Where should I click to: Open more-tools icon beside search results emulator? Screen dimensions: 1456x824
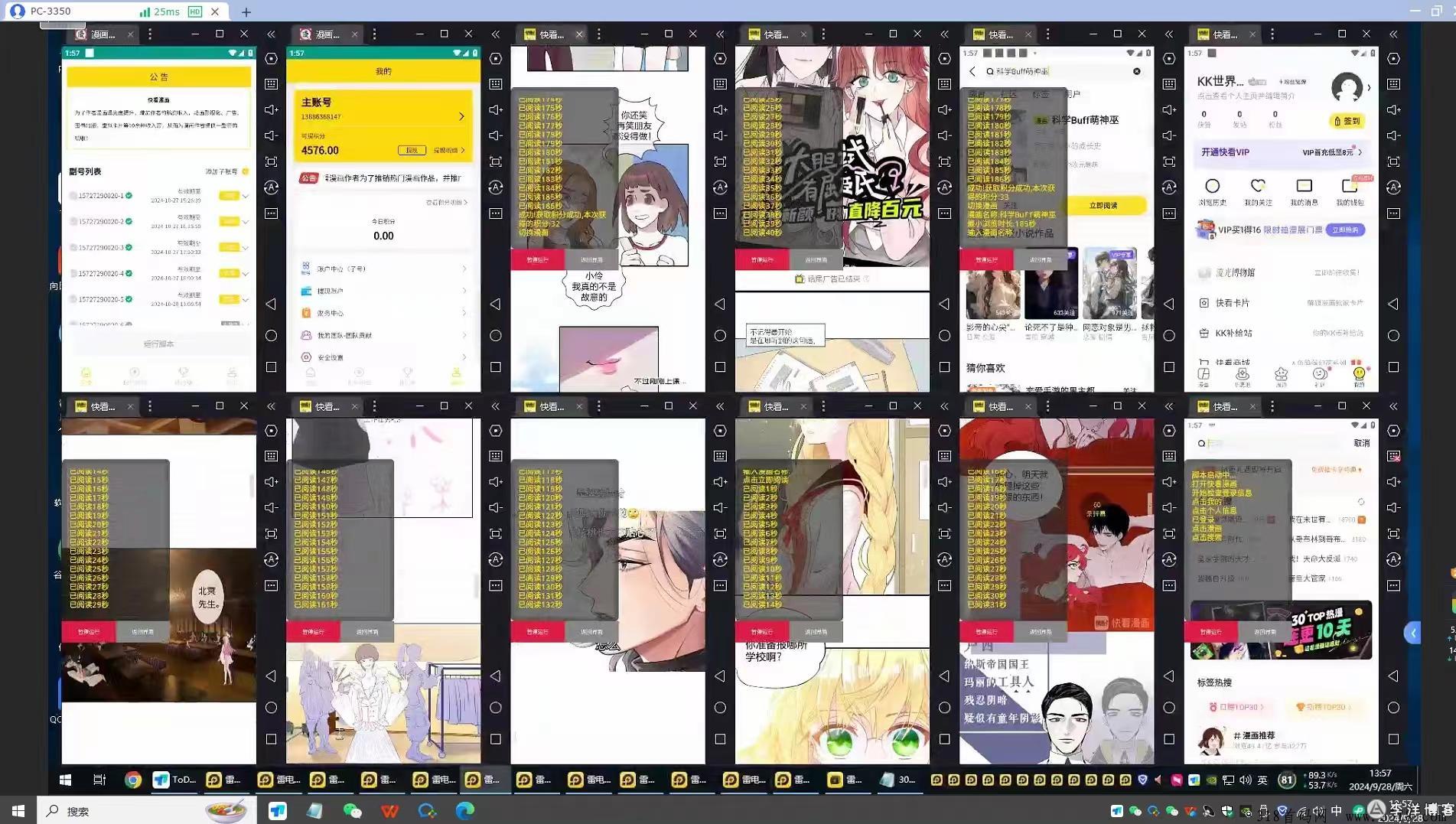tap(1169, 213)
